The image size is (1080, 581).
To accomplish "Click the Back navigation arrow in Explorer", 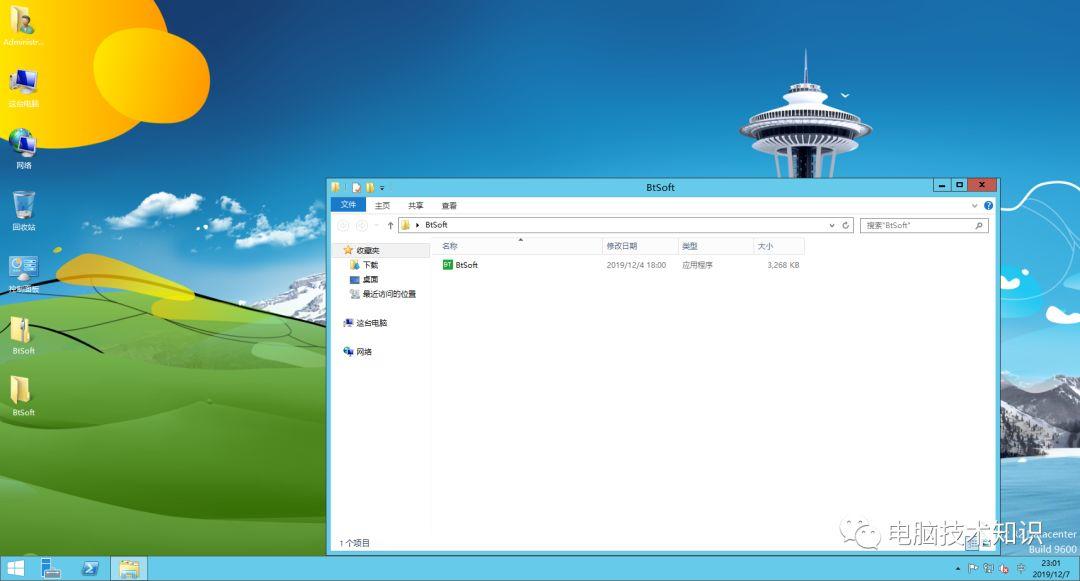I will [x=343, y=225].
